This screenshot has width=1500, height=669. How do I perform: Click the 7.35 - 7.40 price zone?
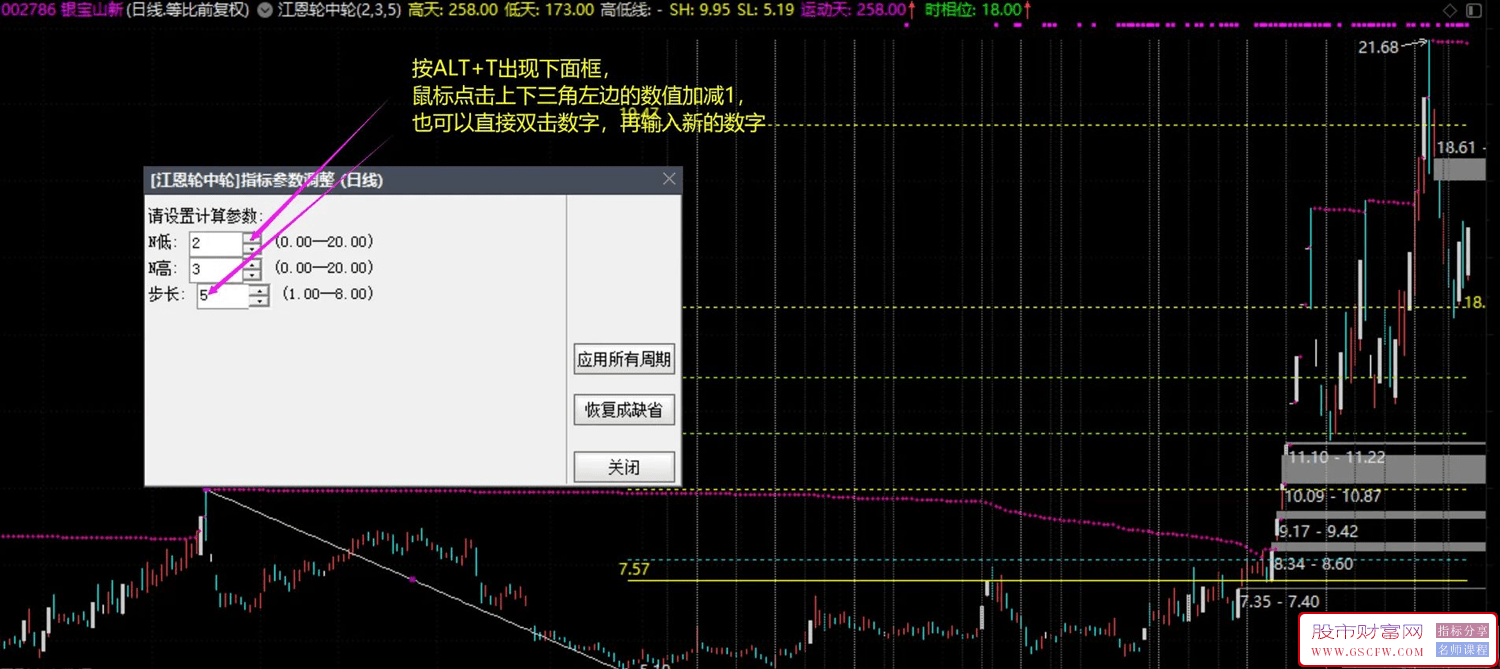pos(1279,601)
